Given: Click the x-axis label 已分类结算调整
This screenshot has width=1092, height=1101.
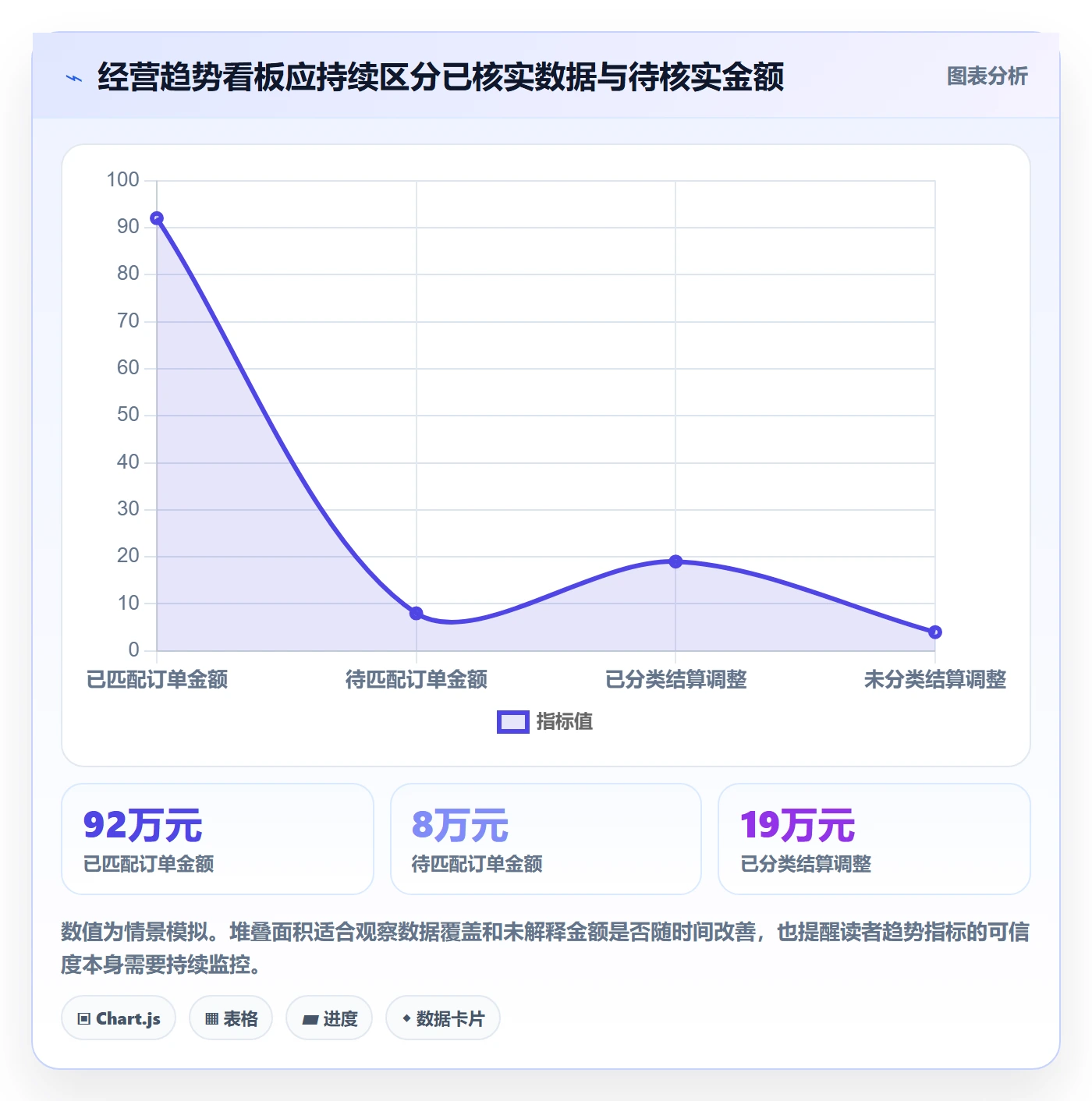Looking at the screenshot, I should (675, 680).
